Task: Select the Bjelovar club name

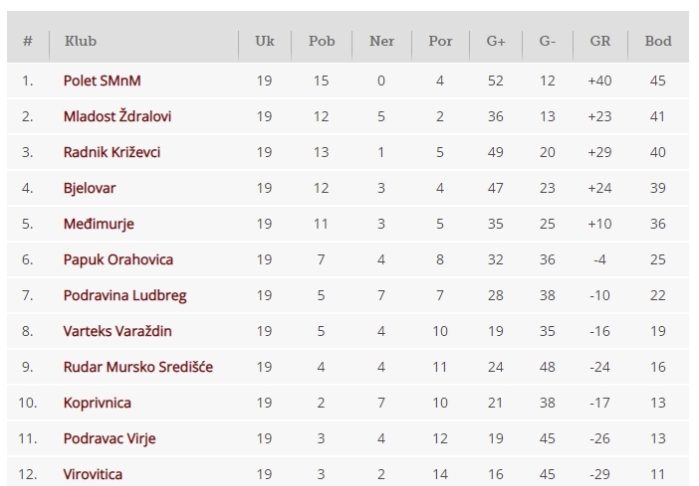Action: (x=90, y=188)
